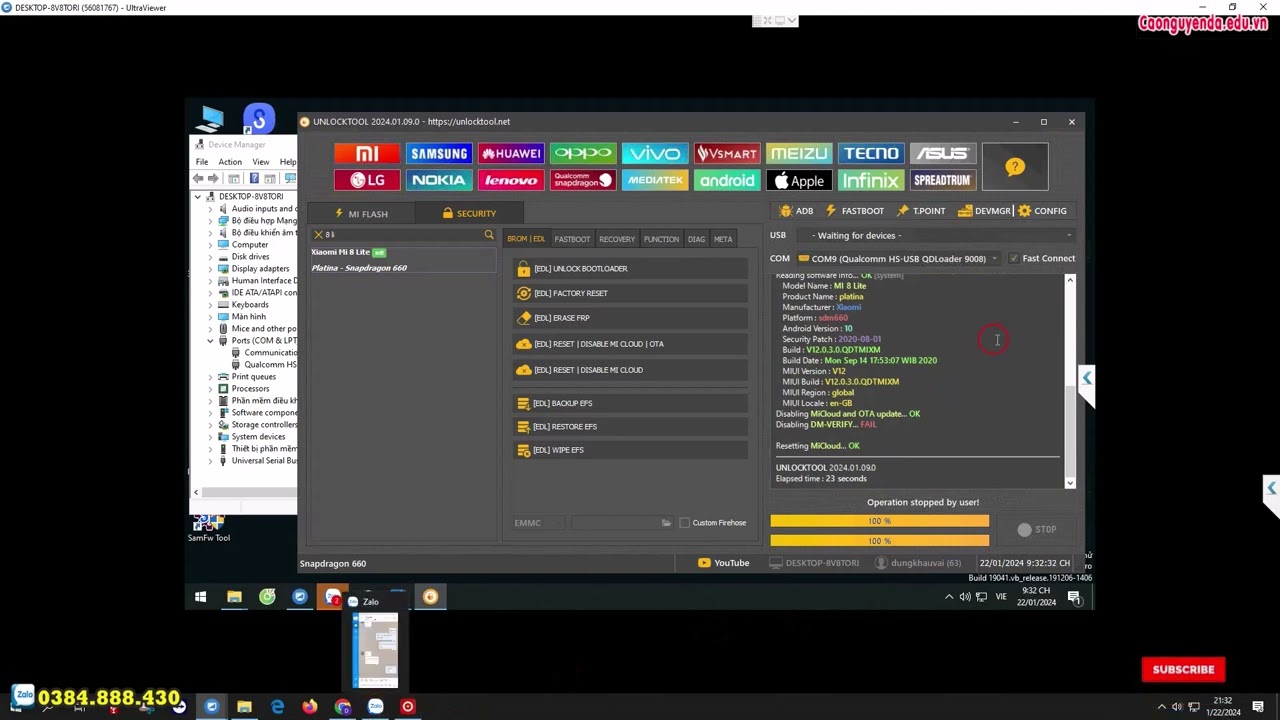Select the Lenovo brand logo
Viewport: 1280px width, 720px height.
click(x=511, y=180)
